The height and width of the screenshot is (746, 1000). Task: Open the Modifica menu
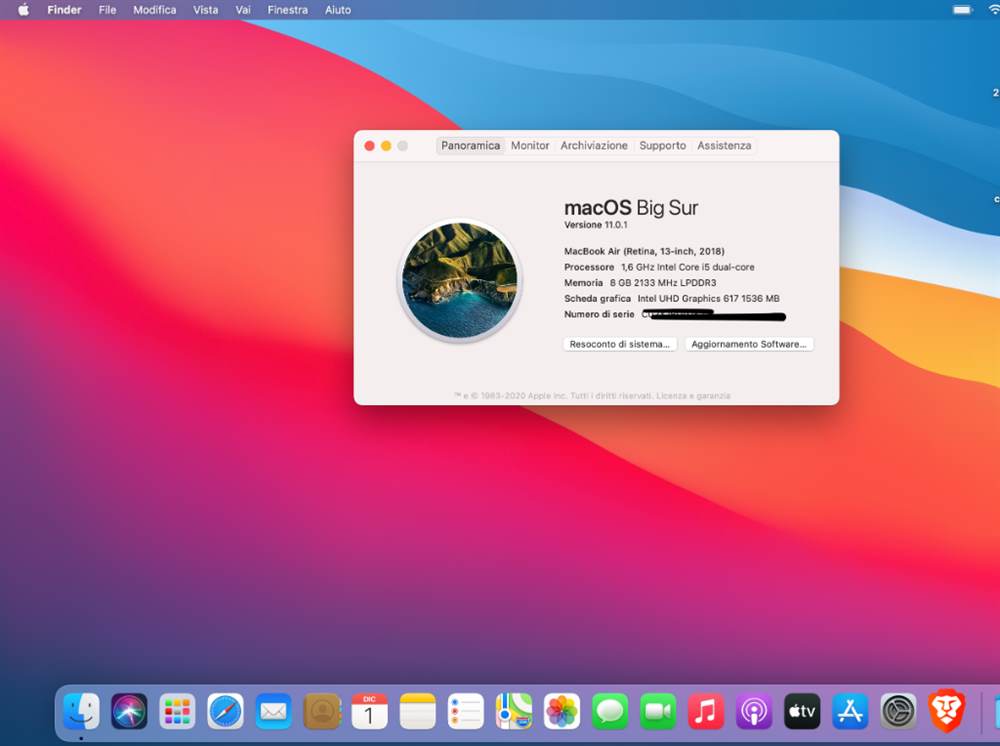pos(154,10)
